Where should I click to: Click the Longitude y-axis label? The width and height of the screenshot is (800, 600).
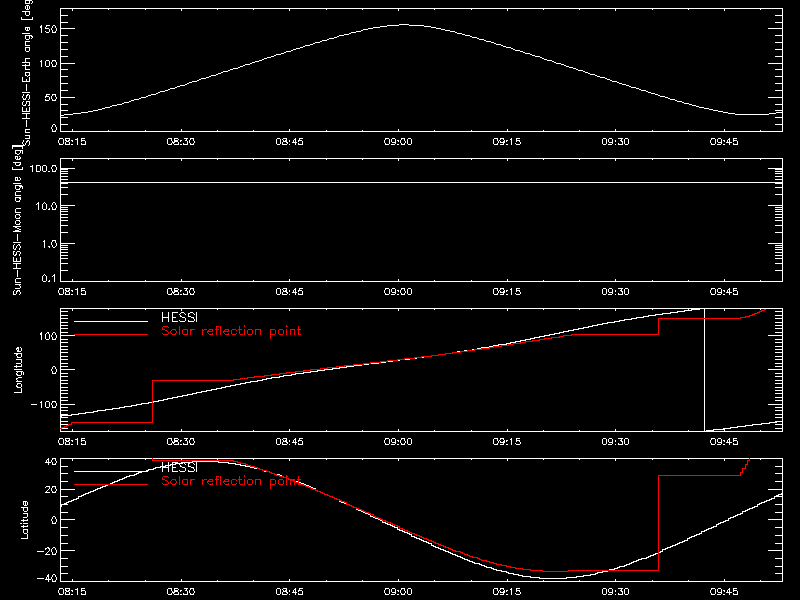18,370
